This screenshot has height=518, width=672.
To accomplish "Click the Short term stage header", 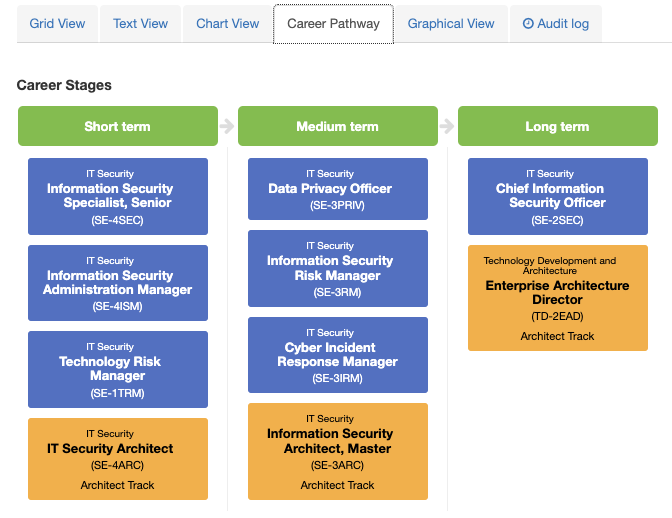I will pyautogui.click(x=117, y=127).
